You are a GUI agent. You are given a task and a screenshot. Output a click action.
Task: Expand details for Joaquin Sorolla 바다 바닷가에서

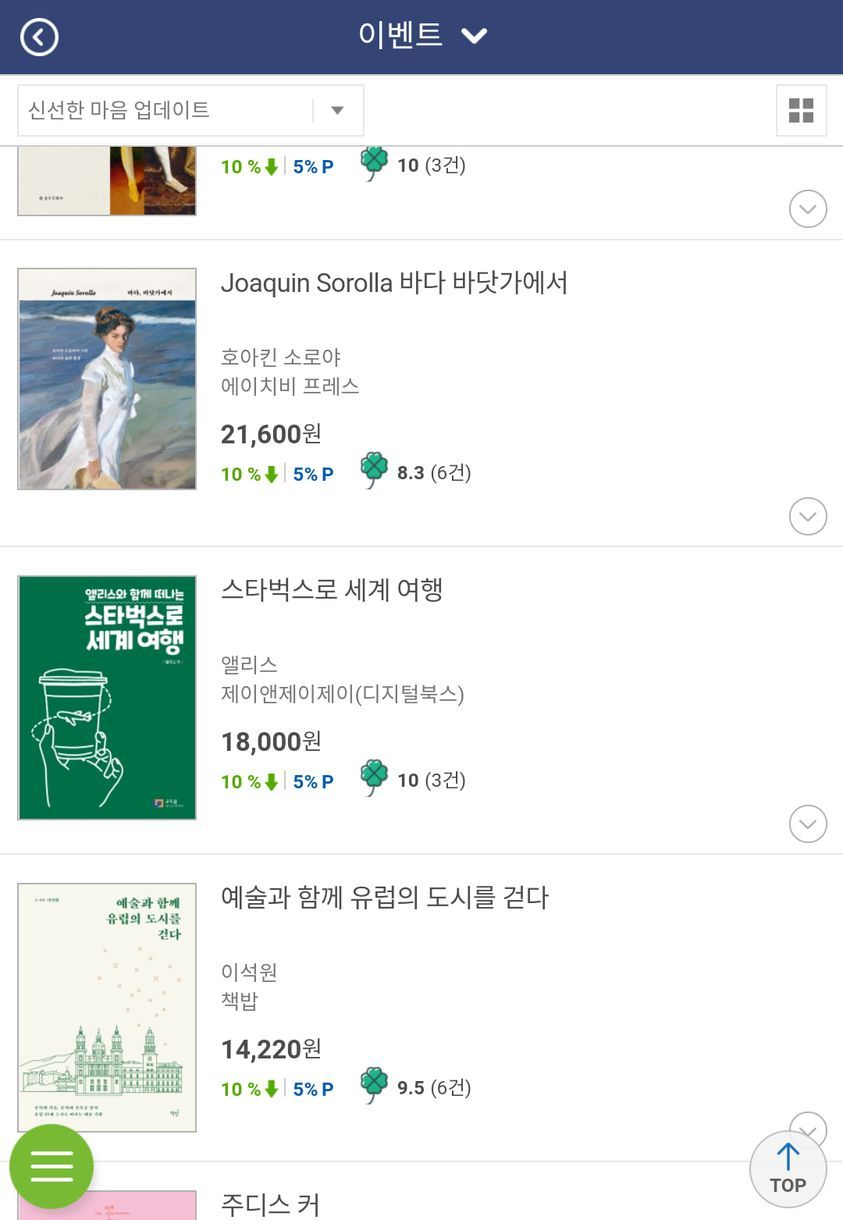point(808,516)
